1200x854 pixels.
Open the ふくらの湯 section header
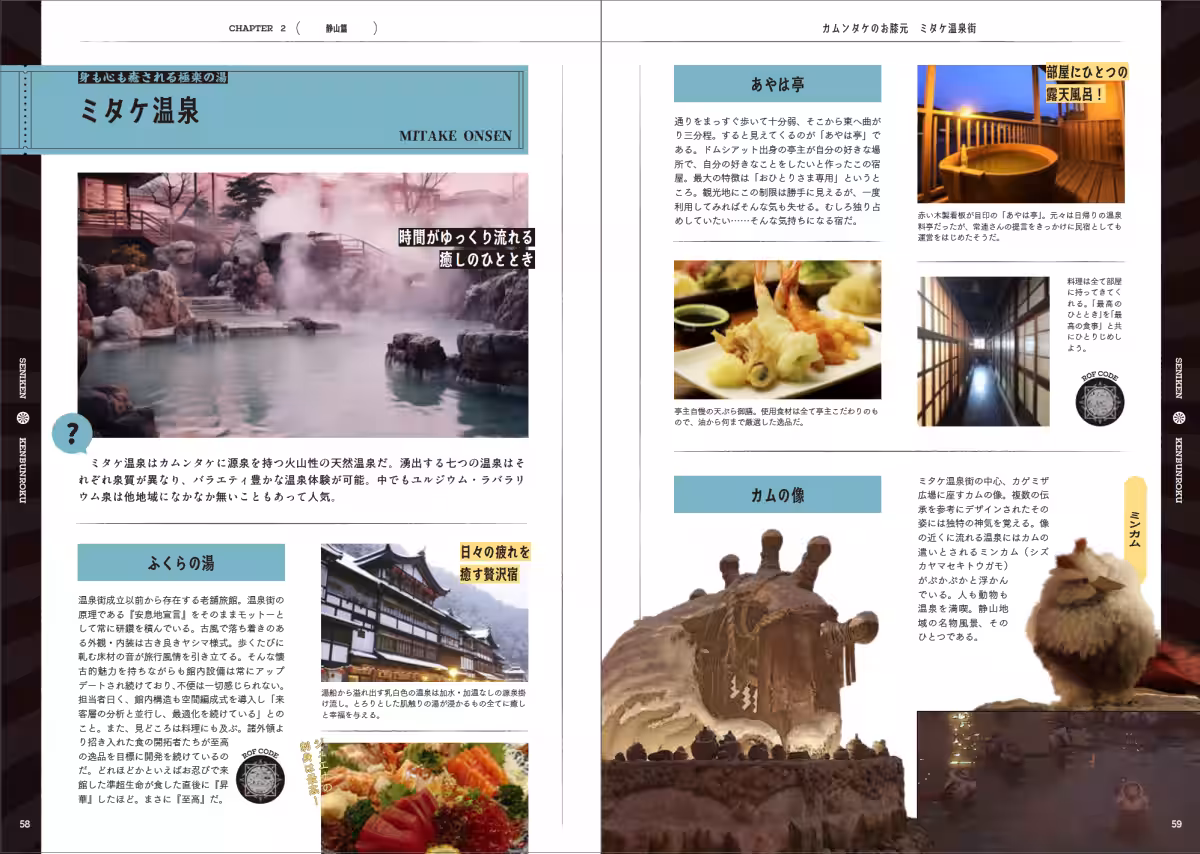click(182, 563)
